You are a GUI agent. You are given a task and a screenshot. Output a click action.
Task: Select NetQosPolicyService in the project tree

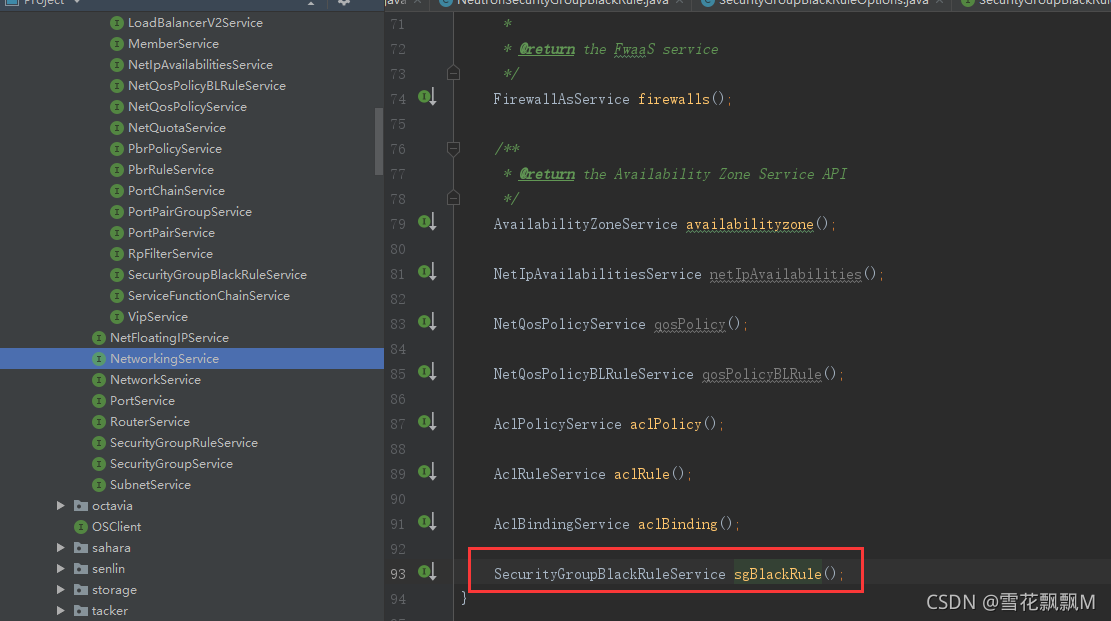coord(188,107)
